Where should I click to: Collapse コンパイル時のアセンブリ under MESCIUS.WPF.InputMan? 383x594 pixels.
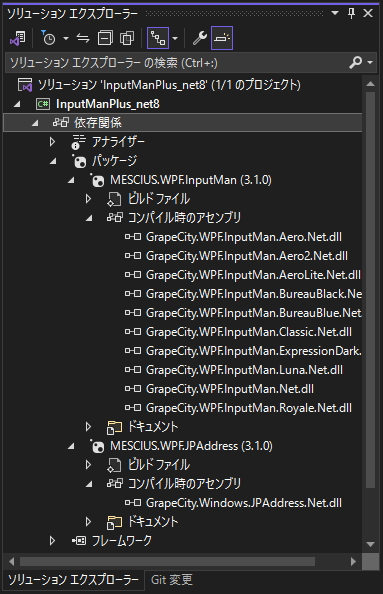[x=89, y=218]
